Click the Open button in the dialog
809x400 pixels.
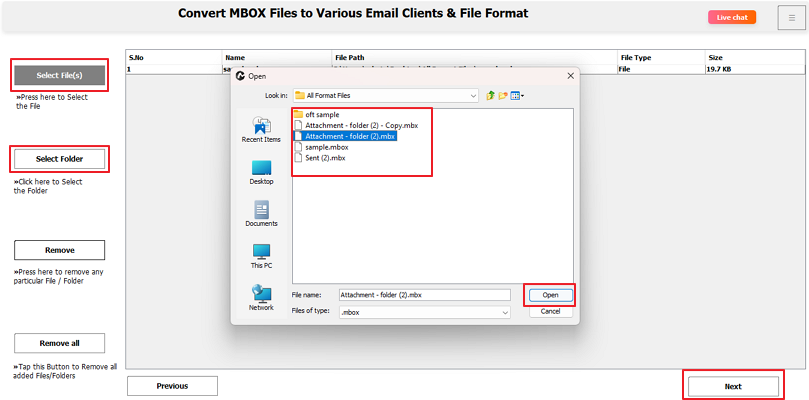(550, 295)
